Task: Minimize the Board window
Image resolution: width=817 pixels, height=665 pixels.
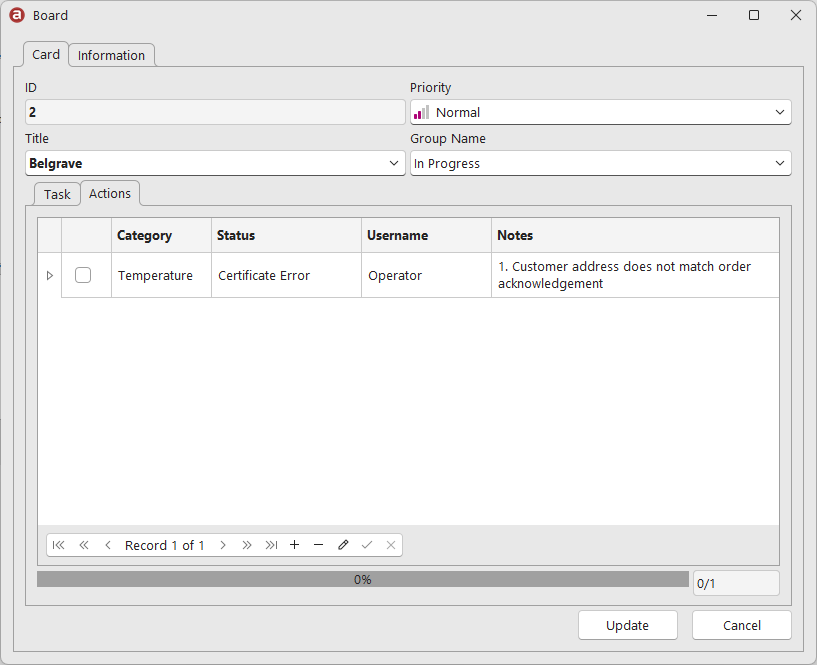Action: tap(712, 15)
